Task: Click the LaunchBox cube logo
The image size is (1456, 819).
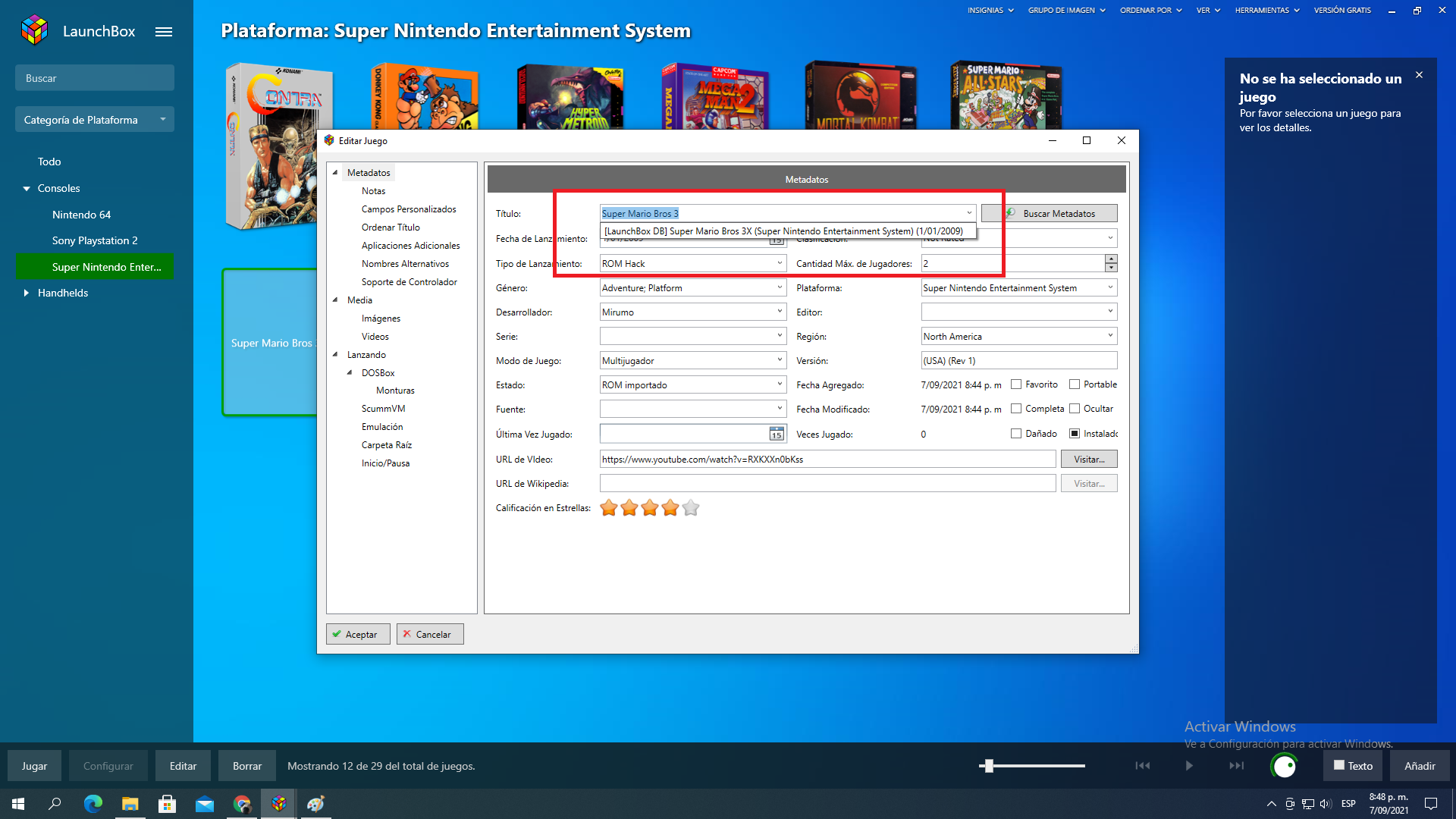Action: click(x=35, y=30)
